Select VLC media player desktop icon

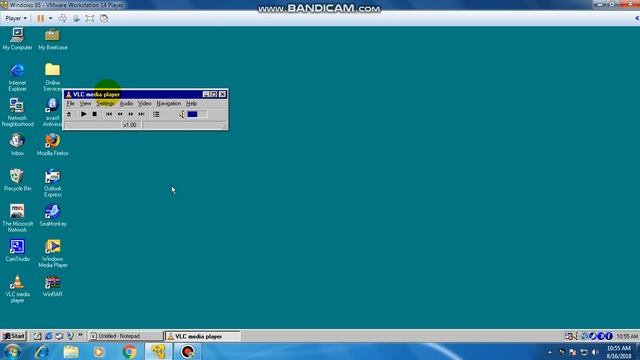(x=17, y=289)
